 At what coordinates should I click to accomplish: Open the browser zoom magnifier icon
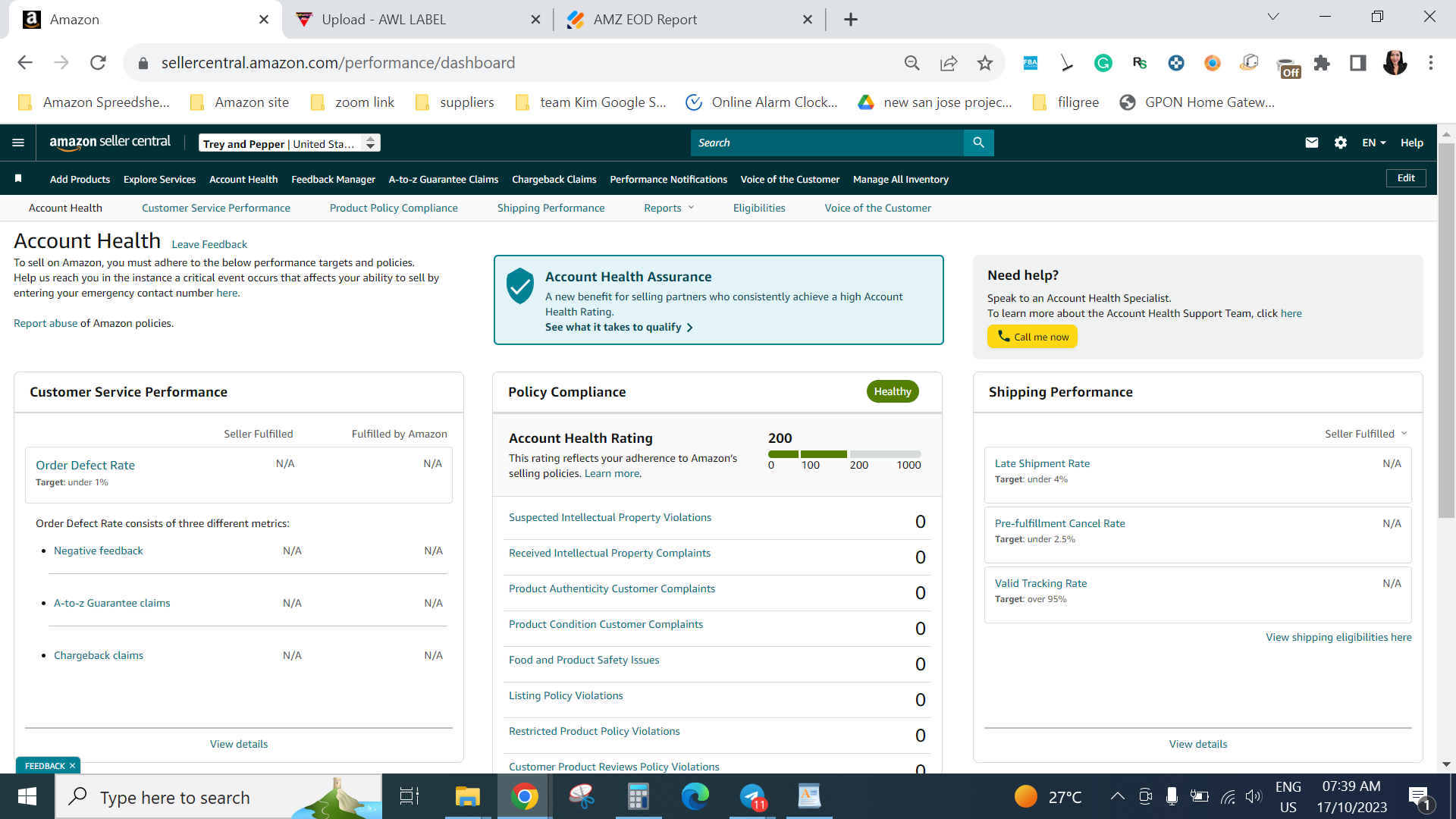click(x=912, y=63)
